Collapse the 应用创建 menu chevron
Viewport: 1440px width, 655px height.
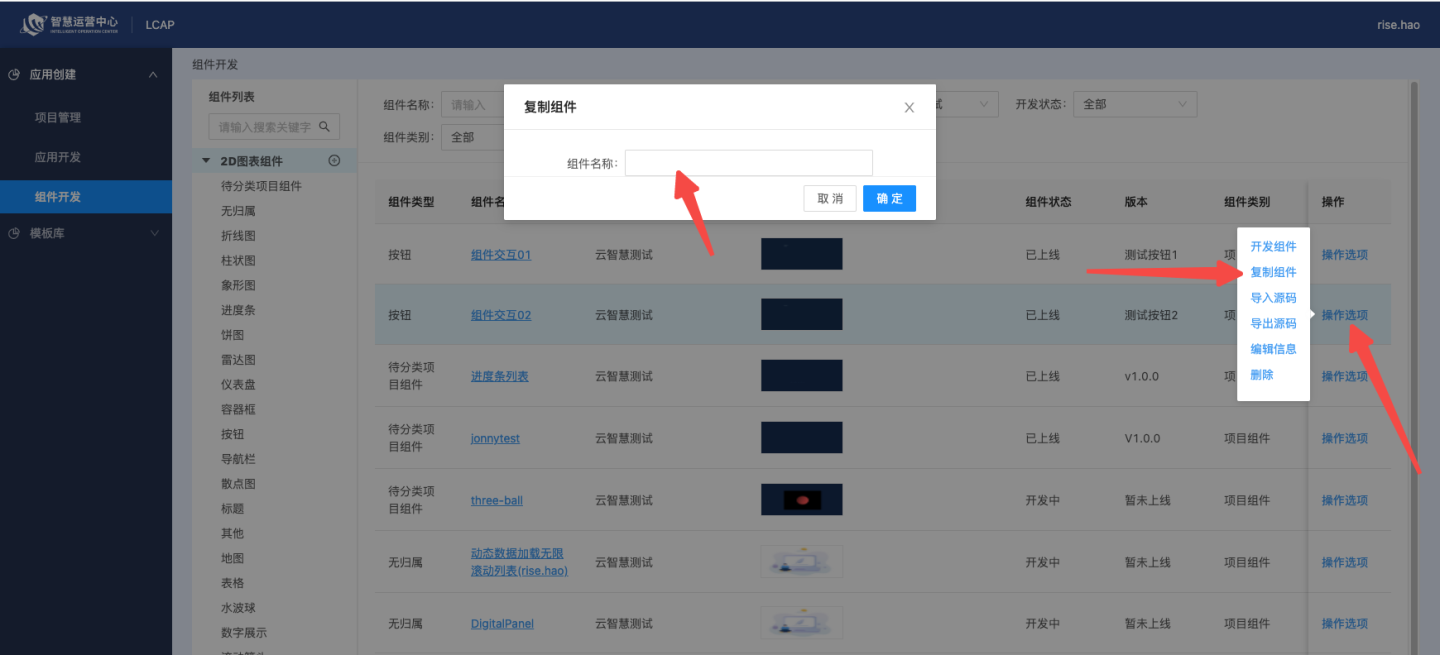[153, 74]
